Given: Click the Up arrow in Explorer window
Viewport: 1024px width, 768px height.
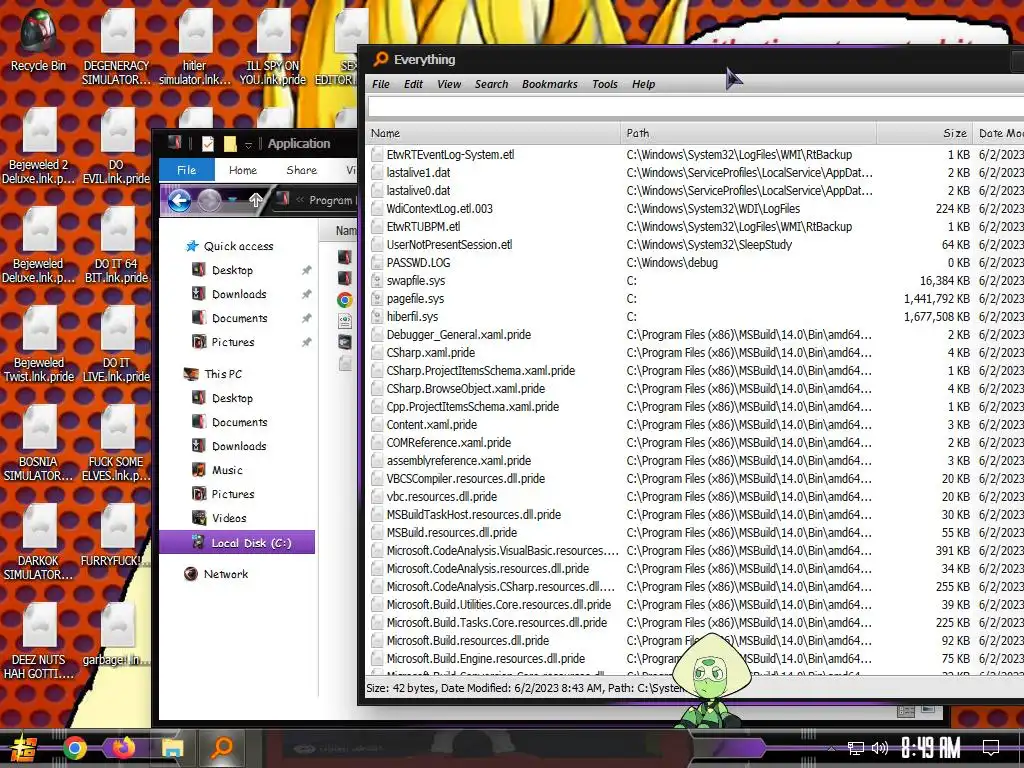Looking at the screenshot, I should 256,200.
